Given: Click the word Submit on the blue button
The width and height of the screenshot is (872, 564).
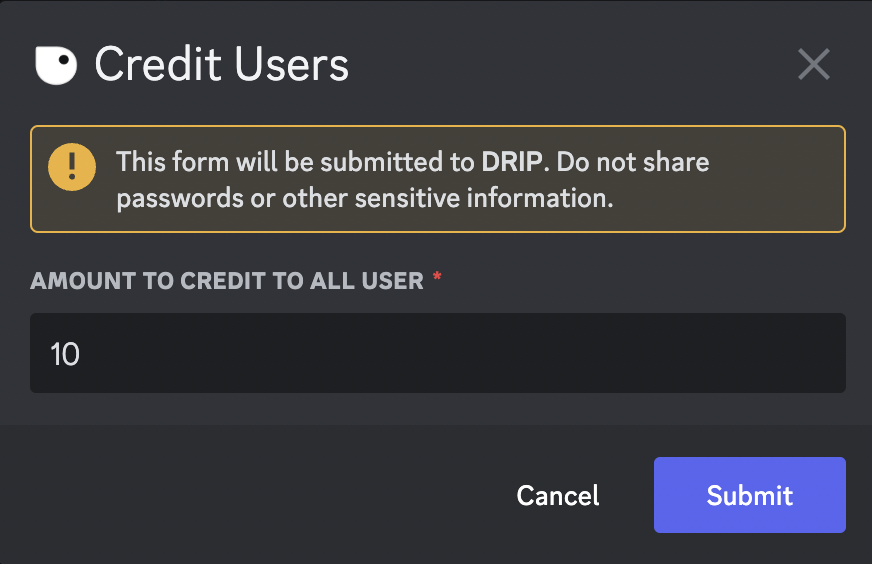Looking at the screenshot, I should (x=750, y=495).
